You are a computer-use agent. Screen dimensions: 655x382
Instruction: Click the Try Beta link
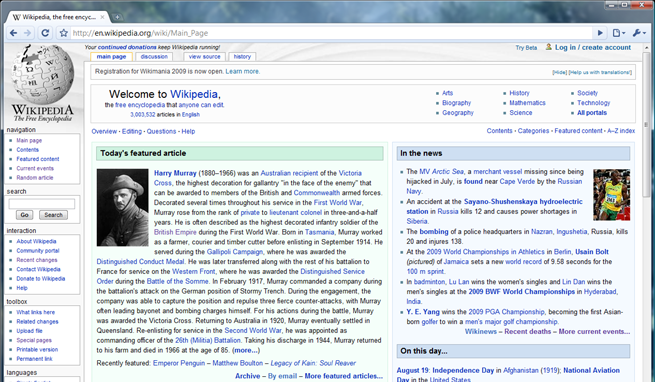point(526,48)
